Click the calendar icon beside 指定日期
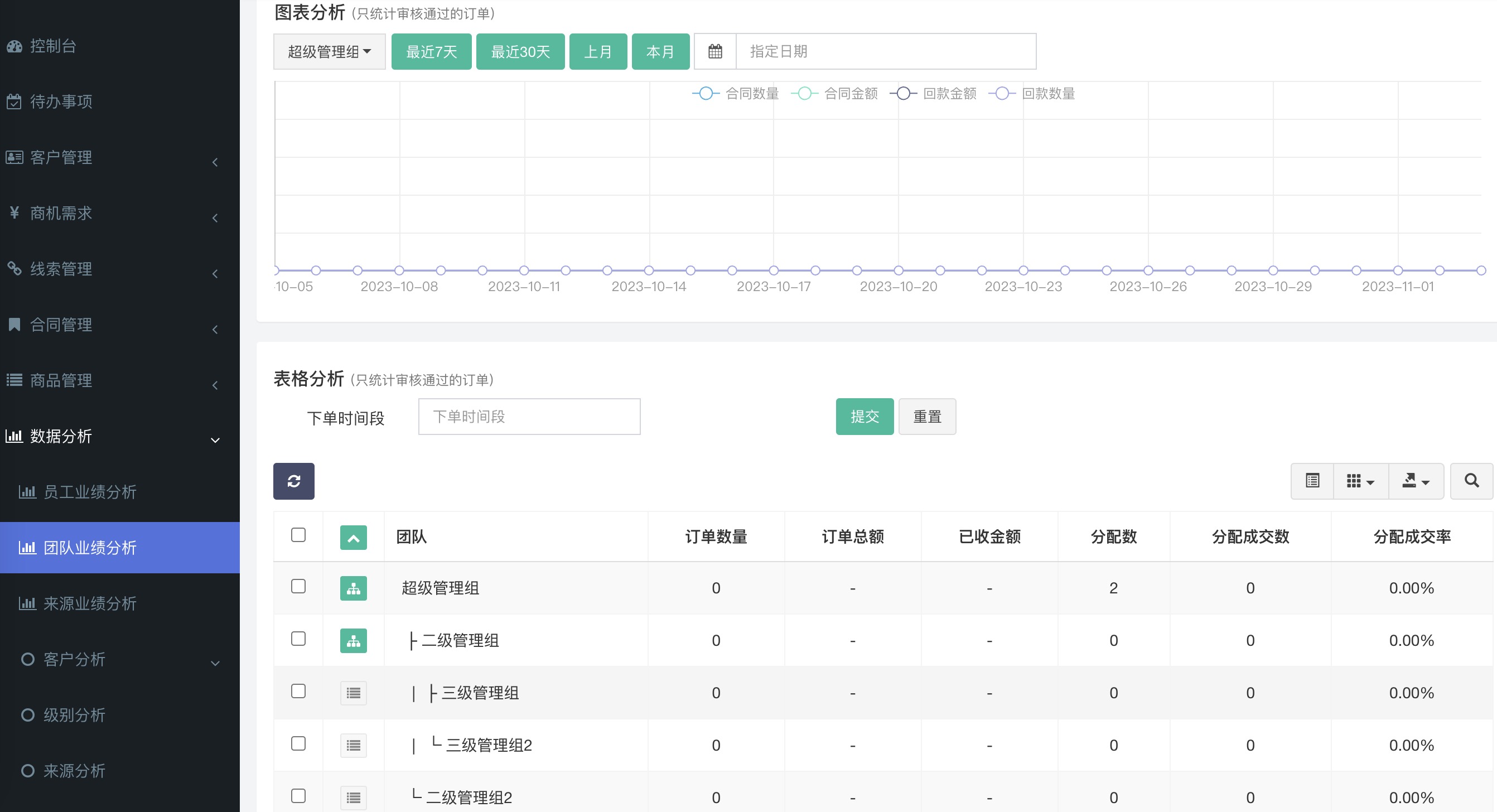Viewport: 1497px width, 812px height. (716, 51)
